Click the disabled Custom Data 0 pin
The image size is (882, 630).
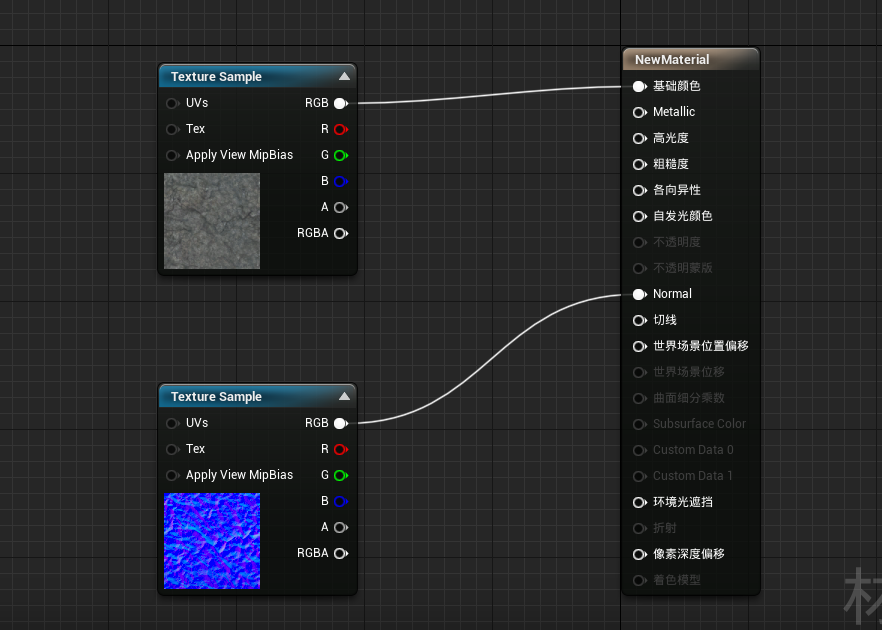(640, 451)
